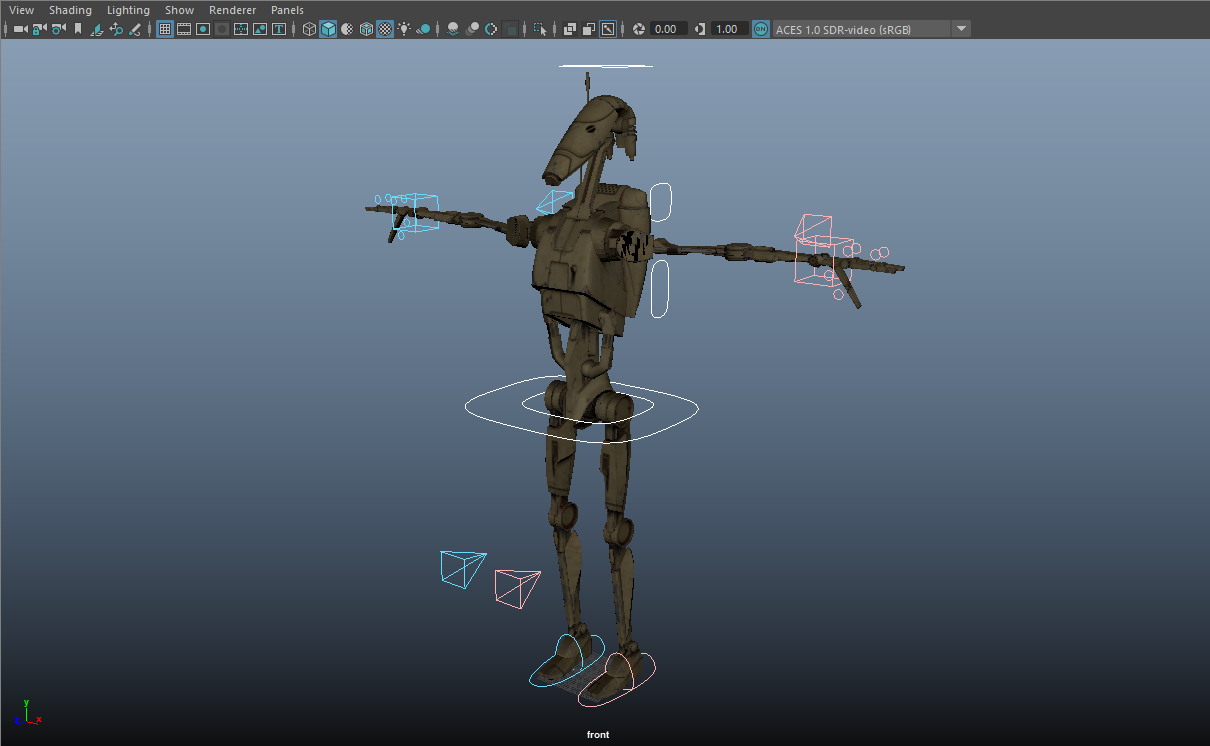Click the 'front' camera name label
The height and width of the screenshot is (746, 1210).
(x=598, y=735)
